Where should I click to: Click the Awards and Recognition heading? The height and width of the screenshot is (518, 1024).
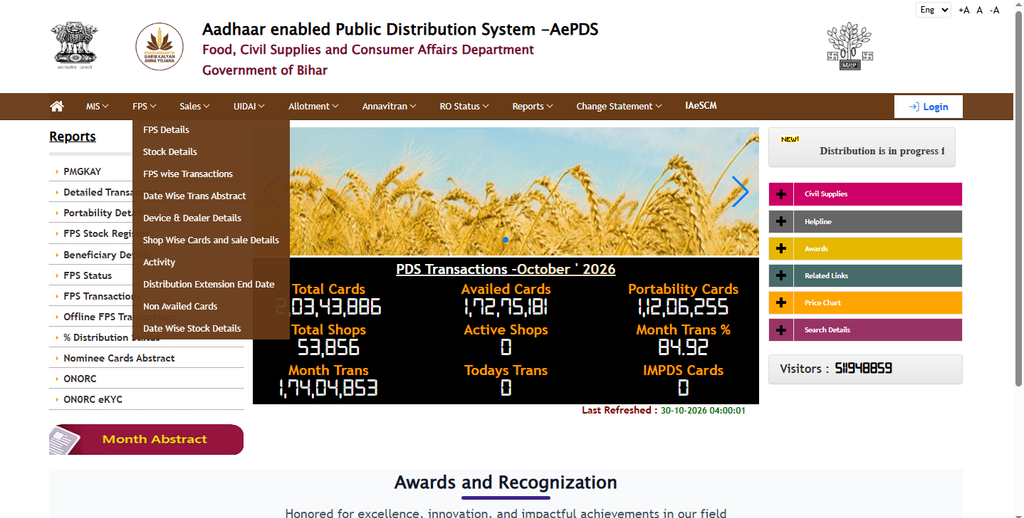click(505, 483)
